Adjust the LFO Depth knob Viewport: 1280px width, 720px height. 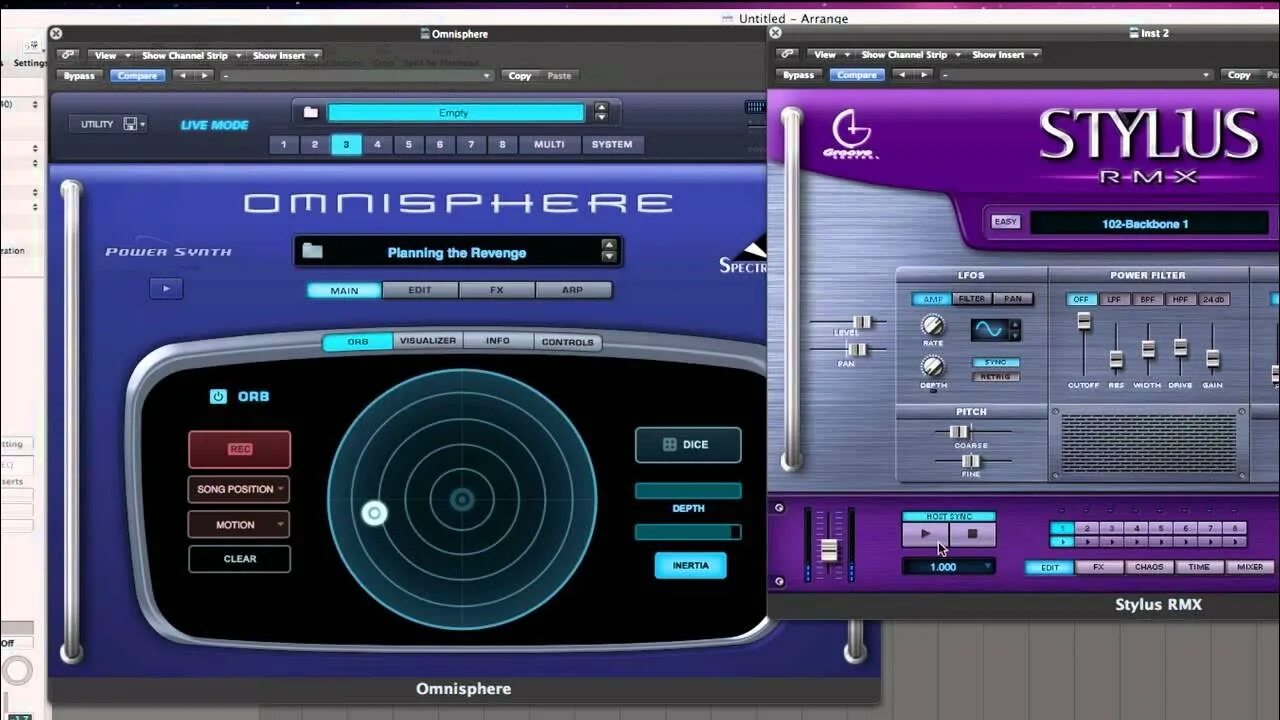point(932,367)
